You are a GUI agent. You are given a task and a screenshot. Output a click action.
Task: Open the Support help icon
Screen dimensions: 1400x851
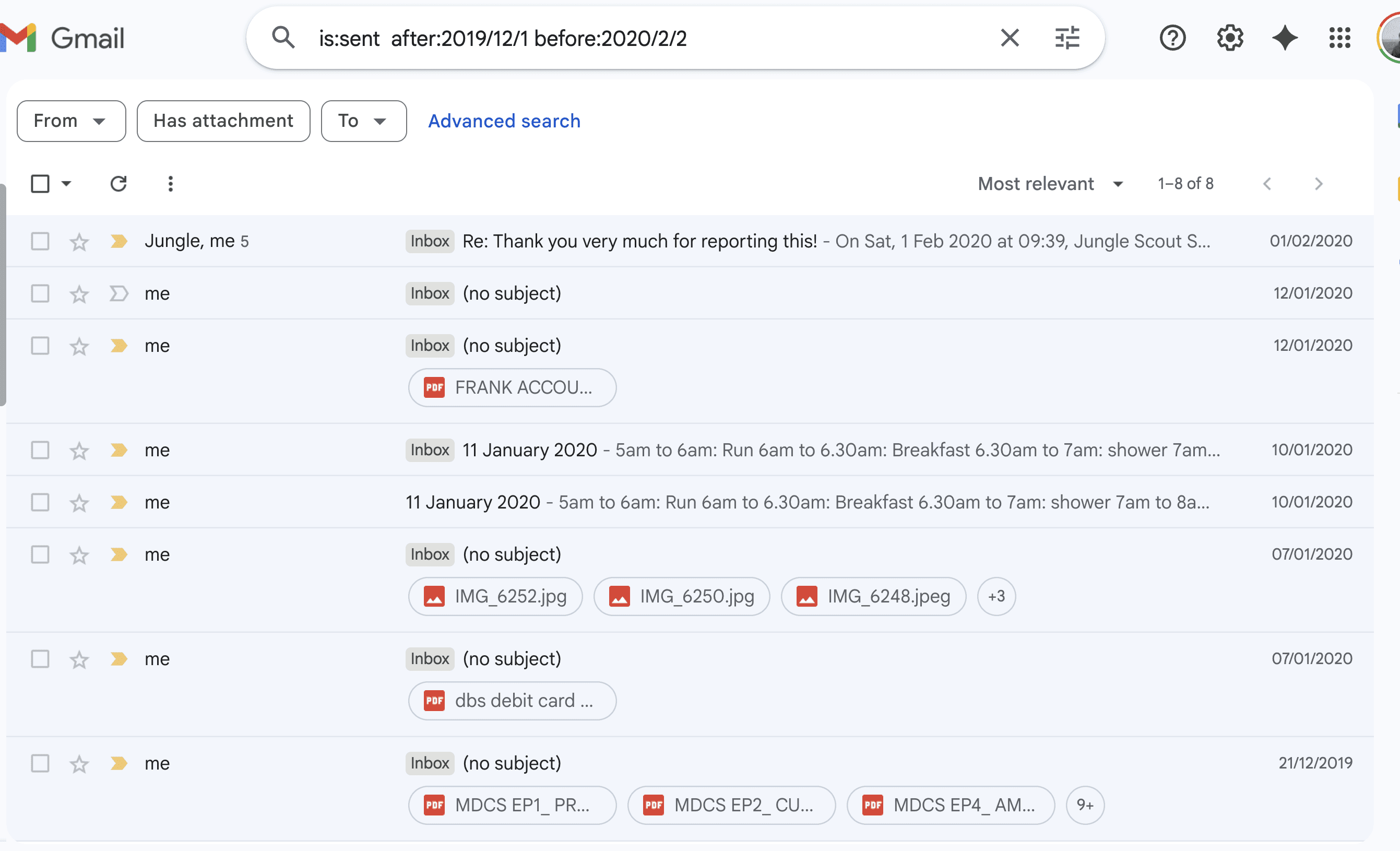(x=1172, y=38)
